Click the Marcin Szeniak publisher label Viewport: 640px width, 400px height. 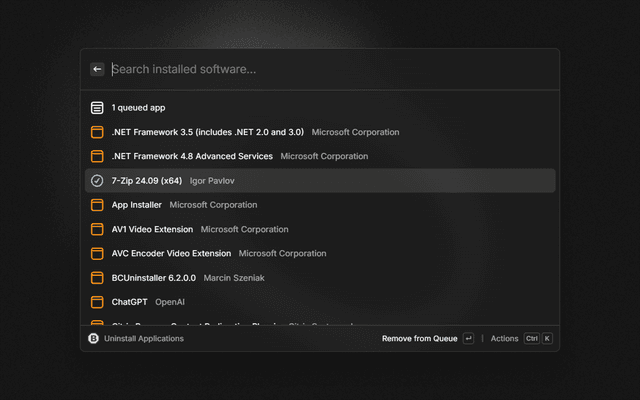coord(234,278)
